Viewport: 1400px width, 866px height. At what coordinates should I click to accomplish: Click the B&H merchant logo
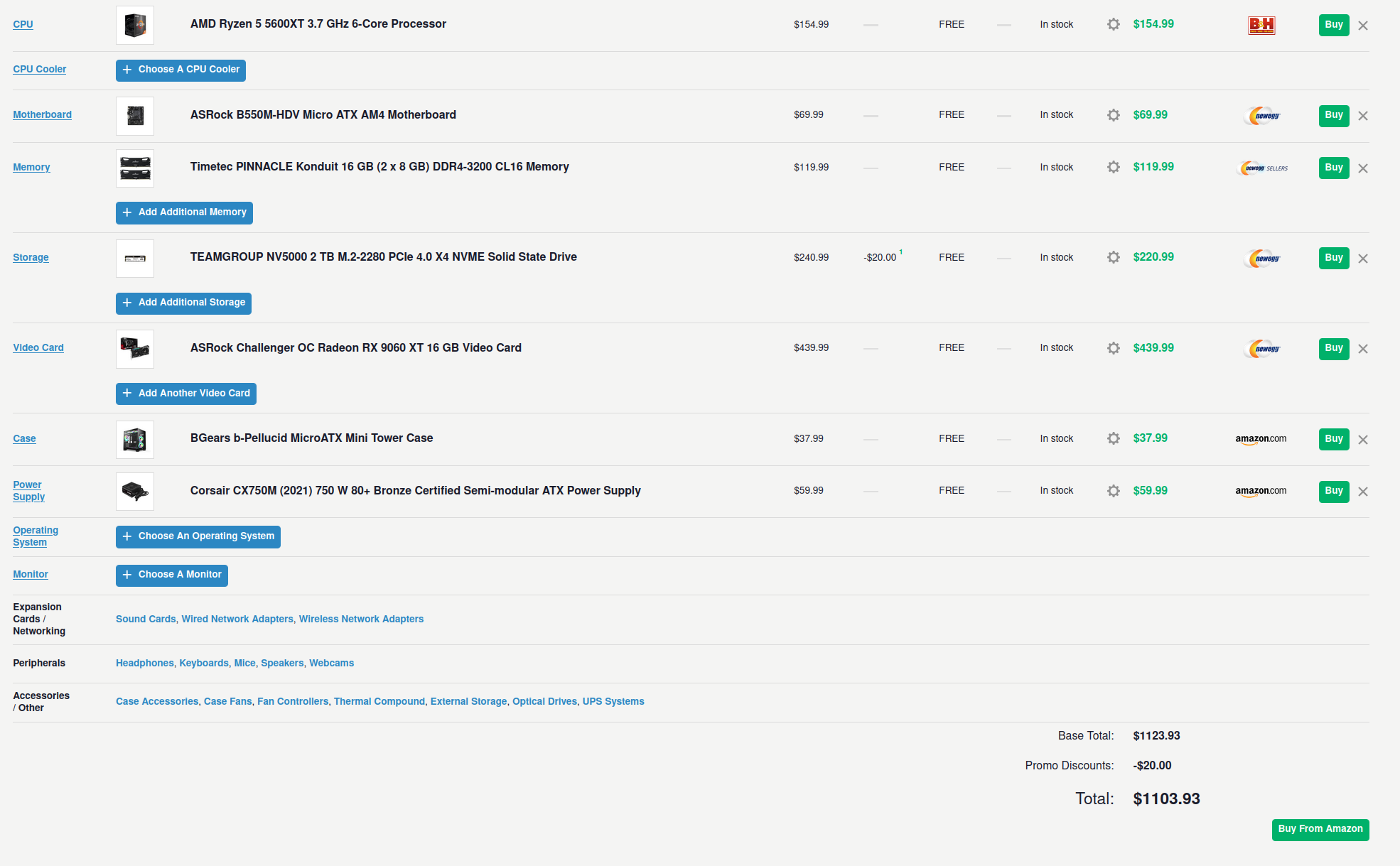point(1261,25)
